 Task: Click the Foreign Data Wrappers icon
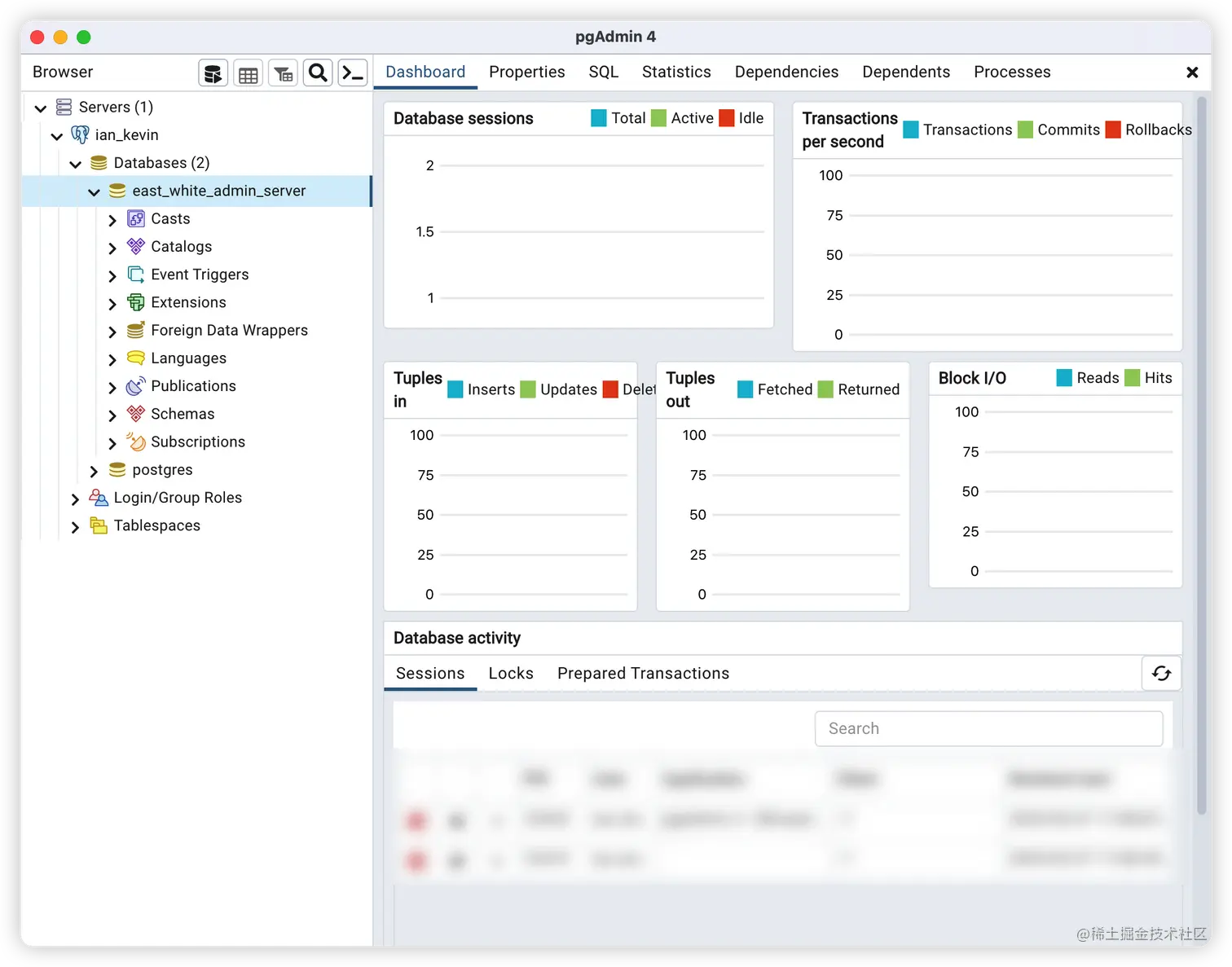click(136, 330)
